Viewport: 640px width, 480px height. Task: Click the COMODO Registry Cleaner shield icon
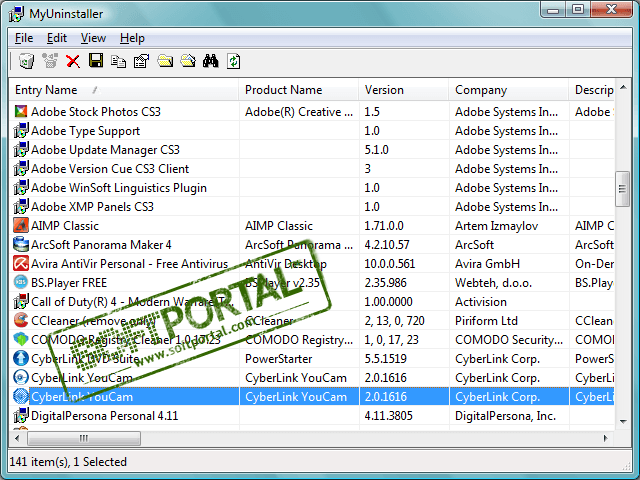click(21, 339)
